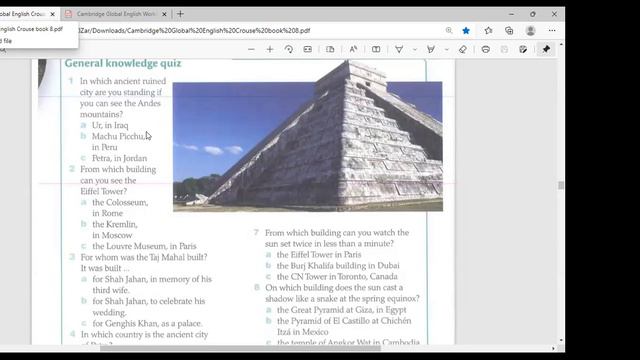Open the user profile avatar
Viewport: 640px width, 360px height.
click(x=531, y=31)
